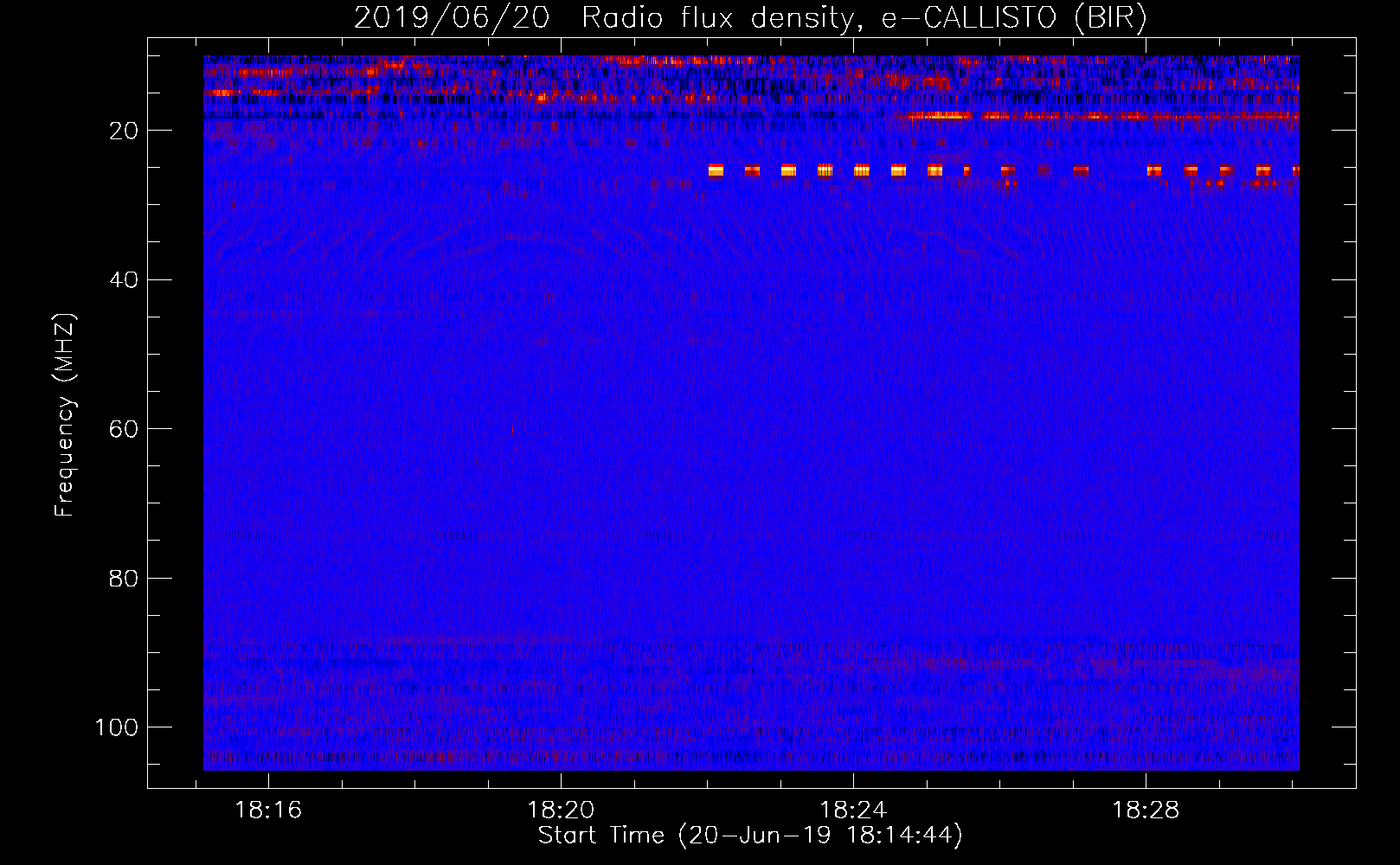
Task: Click the x-axis time label '18:24'
Action: point(853,811)
